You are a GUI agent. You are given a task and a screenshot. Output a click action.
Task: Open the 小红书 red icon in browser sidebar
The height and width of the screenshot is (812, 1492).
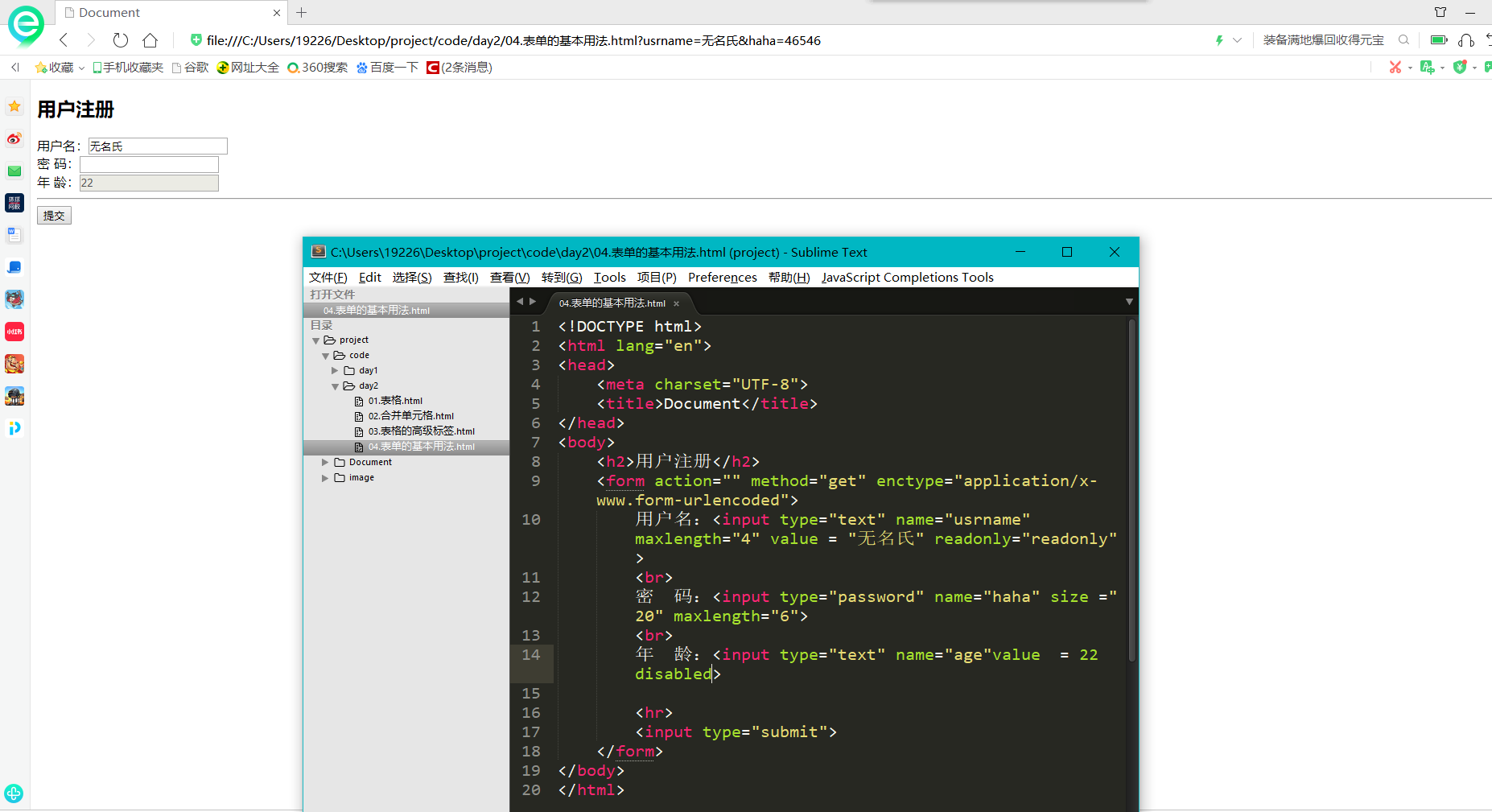14,332
